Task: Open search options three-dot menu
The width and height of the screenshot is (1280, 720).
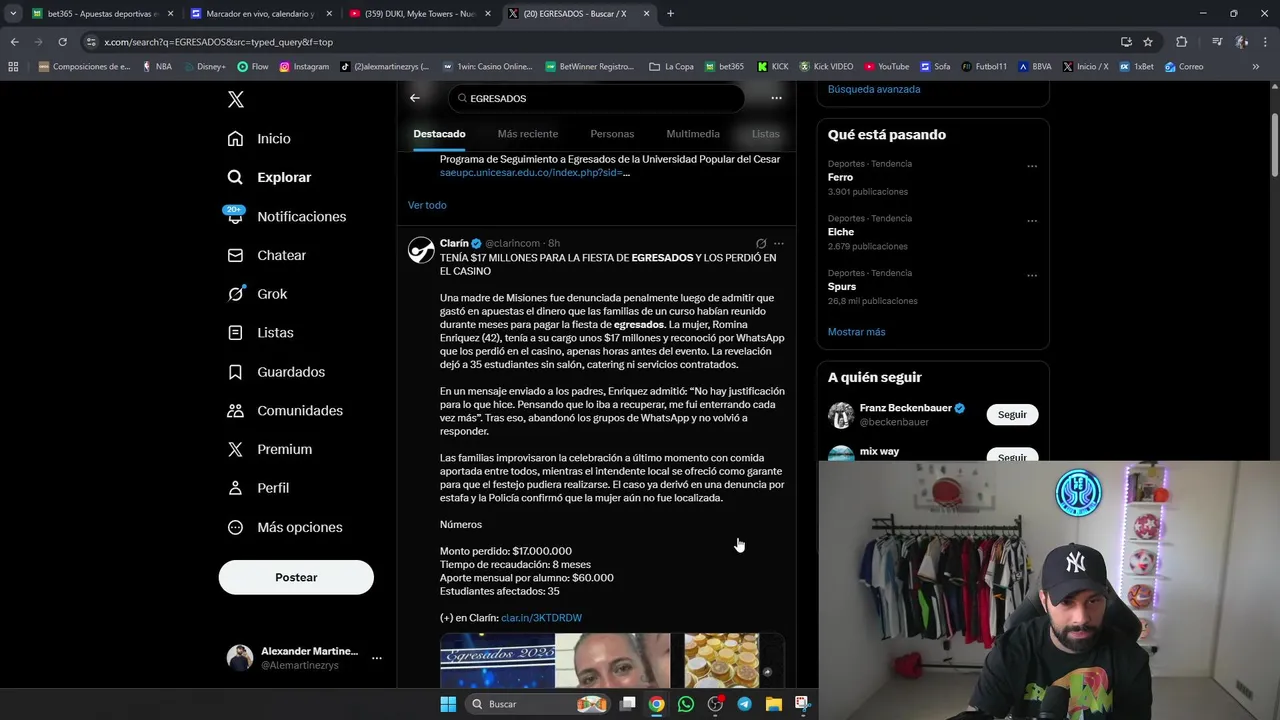Action: coord(776,98)
